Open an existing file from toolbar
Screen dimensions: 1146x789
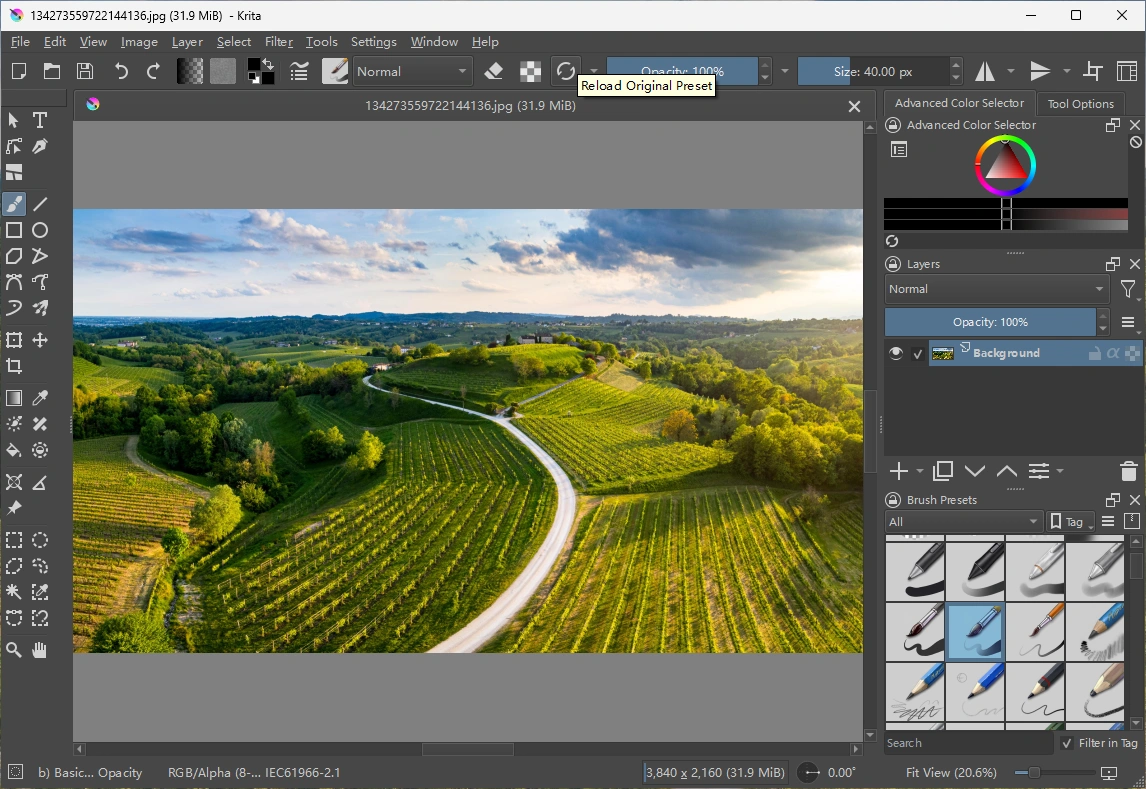[x=52, y=71]
